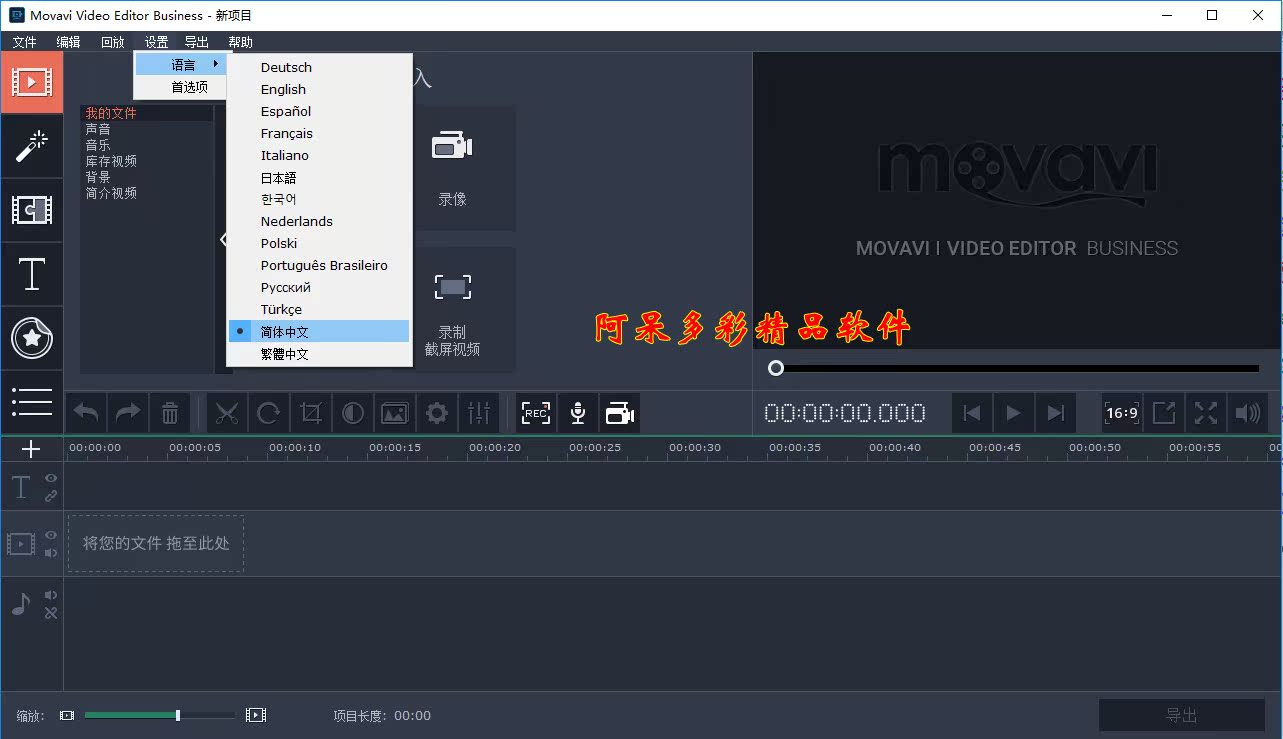Click the camcorder icon in the toolbar
This screenshot has height=739, width=1283.
coord(620,413)
